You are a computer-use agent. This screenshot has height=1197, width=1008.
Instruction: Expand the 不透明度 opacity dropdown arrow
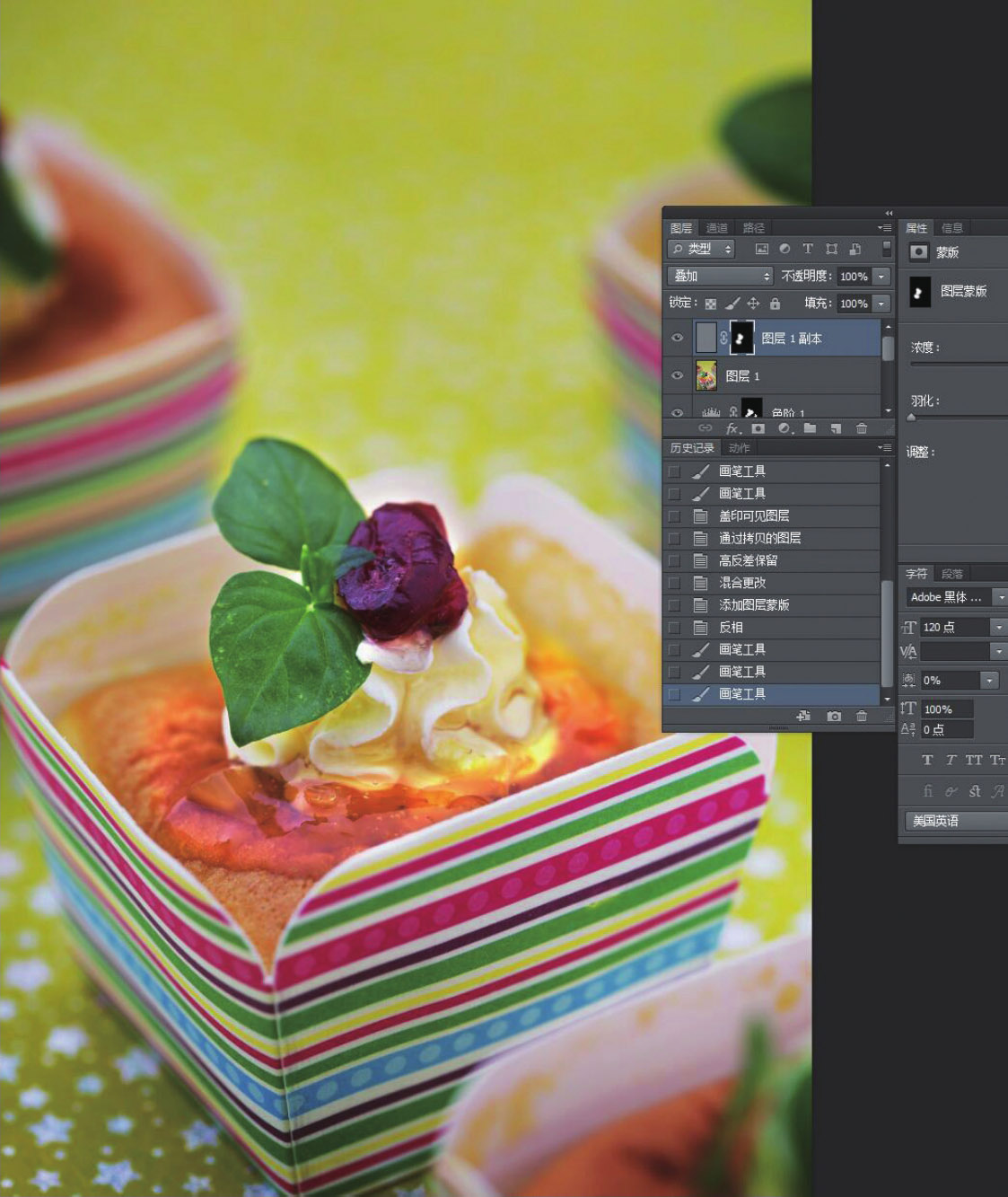[881, 277]
